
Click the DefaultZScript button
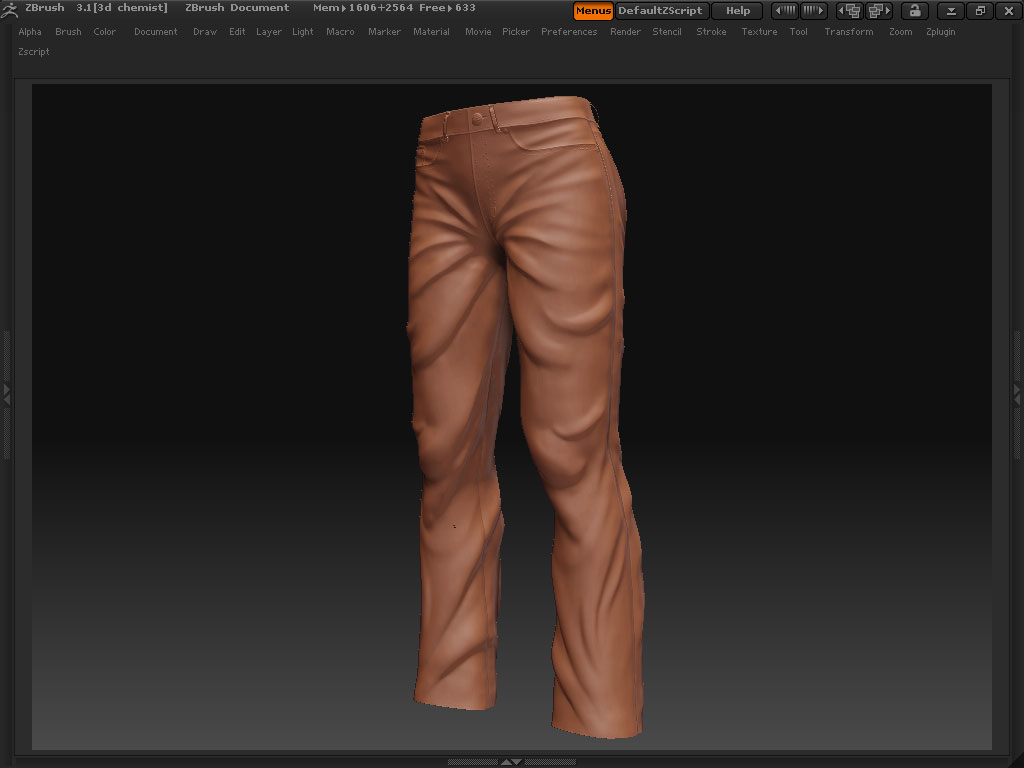point(661,10)
